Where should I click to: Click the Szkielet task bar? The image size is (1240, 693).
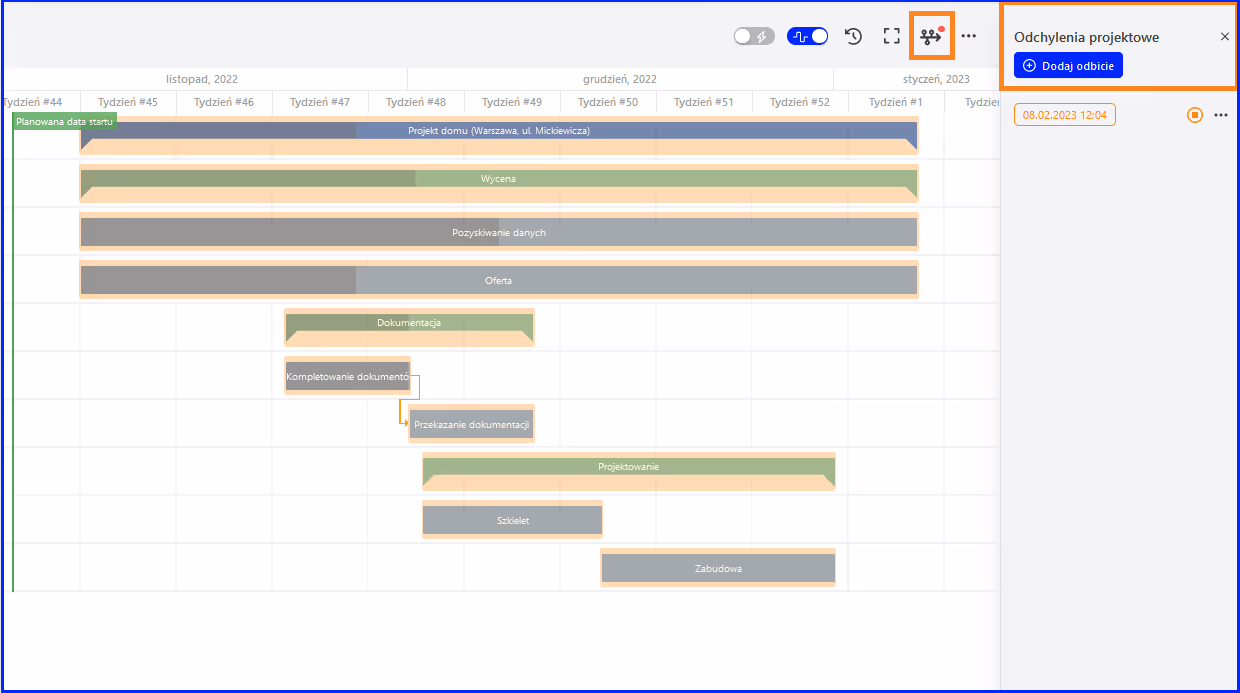512,520
